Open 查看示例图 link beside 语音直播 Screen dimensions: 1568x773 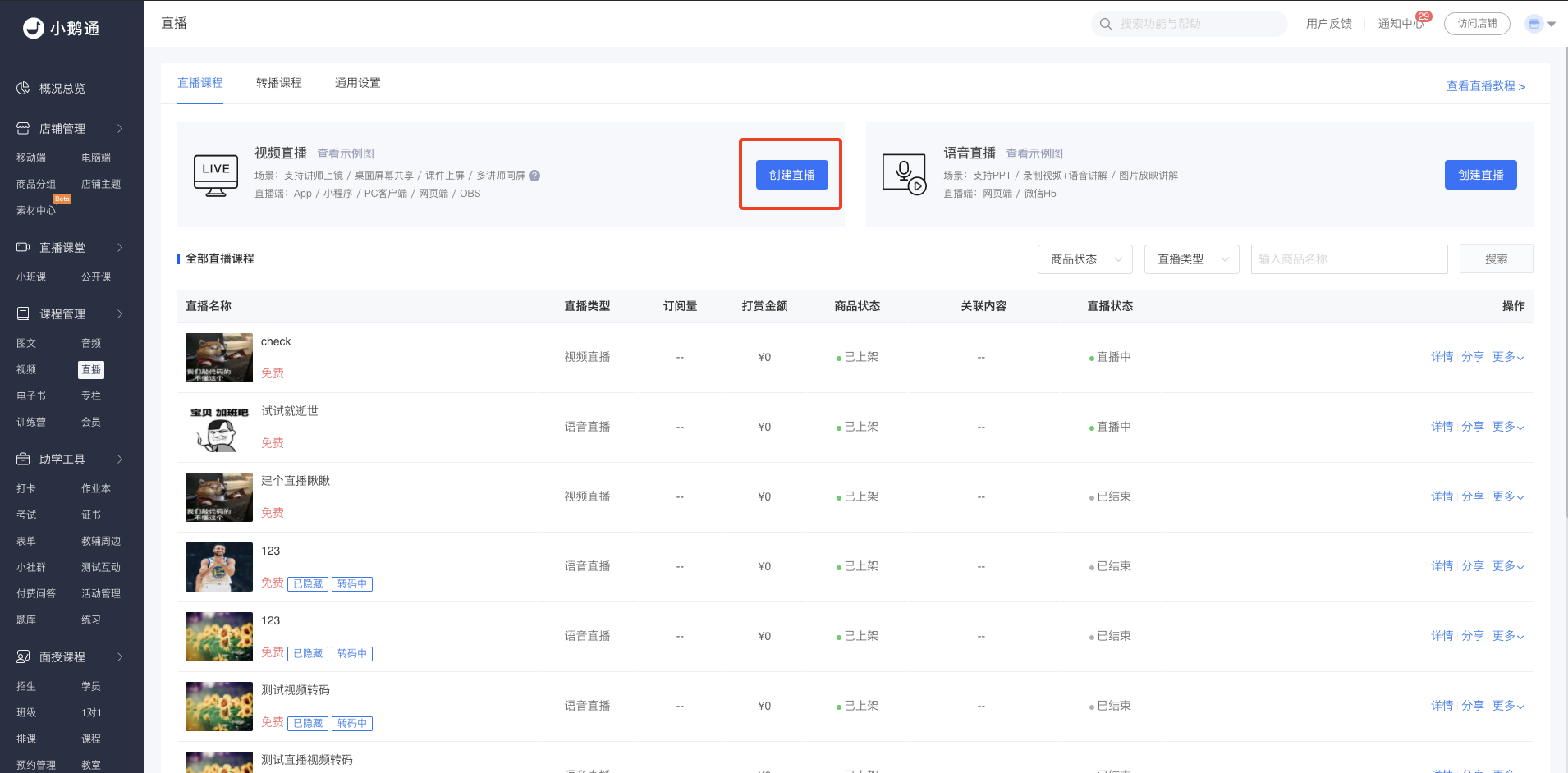pos(1034,153)
